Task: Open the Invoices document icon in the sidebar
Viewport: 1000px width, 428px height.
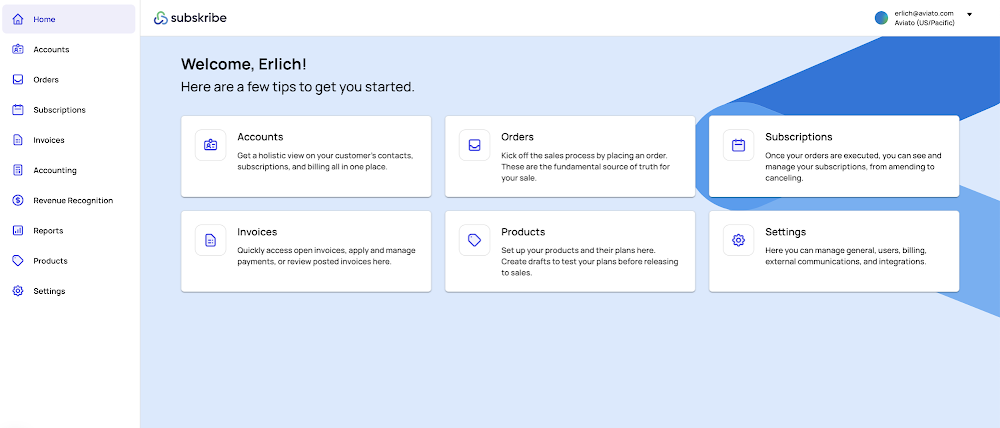Action: pos(18,140)
